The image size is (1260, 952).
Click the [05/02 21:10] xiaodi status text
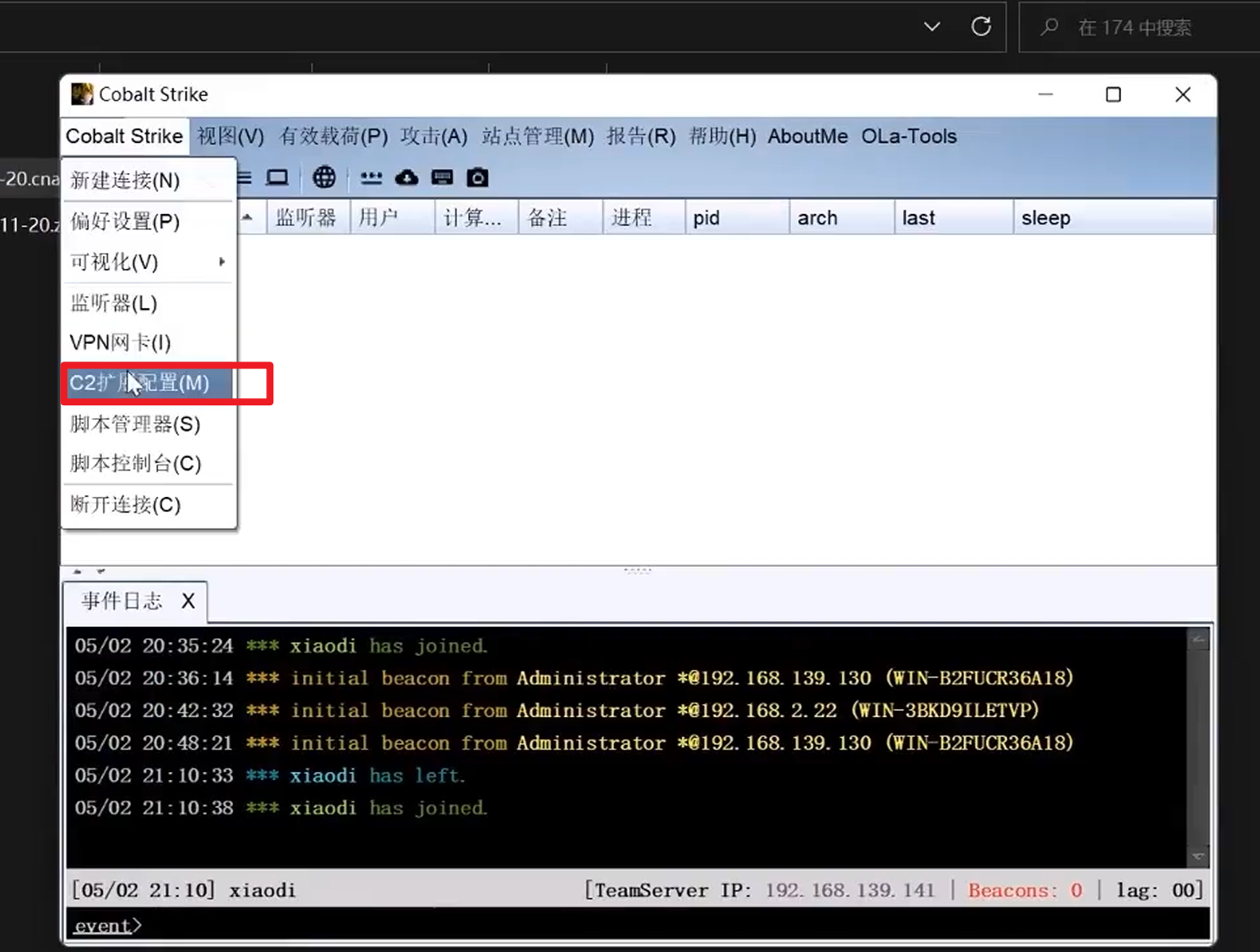click(184, 890)
